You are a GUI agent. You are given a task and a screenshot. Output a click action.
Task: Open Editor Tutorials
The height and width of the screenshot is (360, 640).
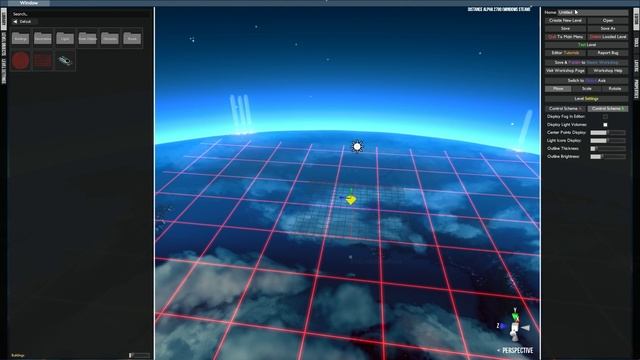tap(565, 53)
